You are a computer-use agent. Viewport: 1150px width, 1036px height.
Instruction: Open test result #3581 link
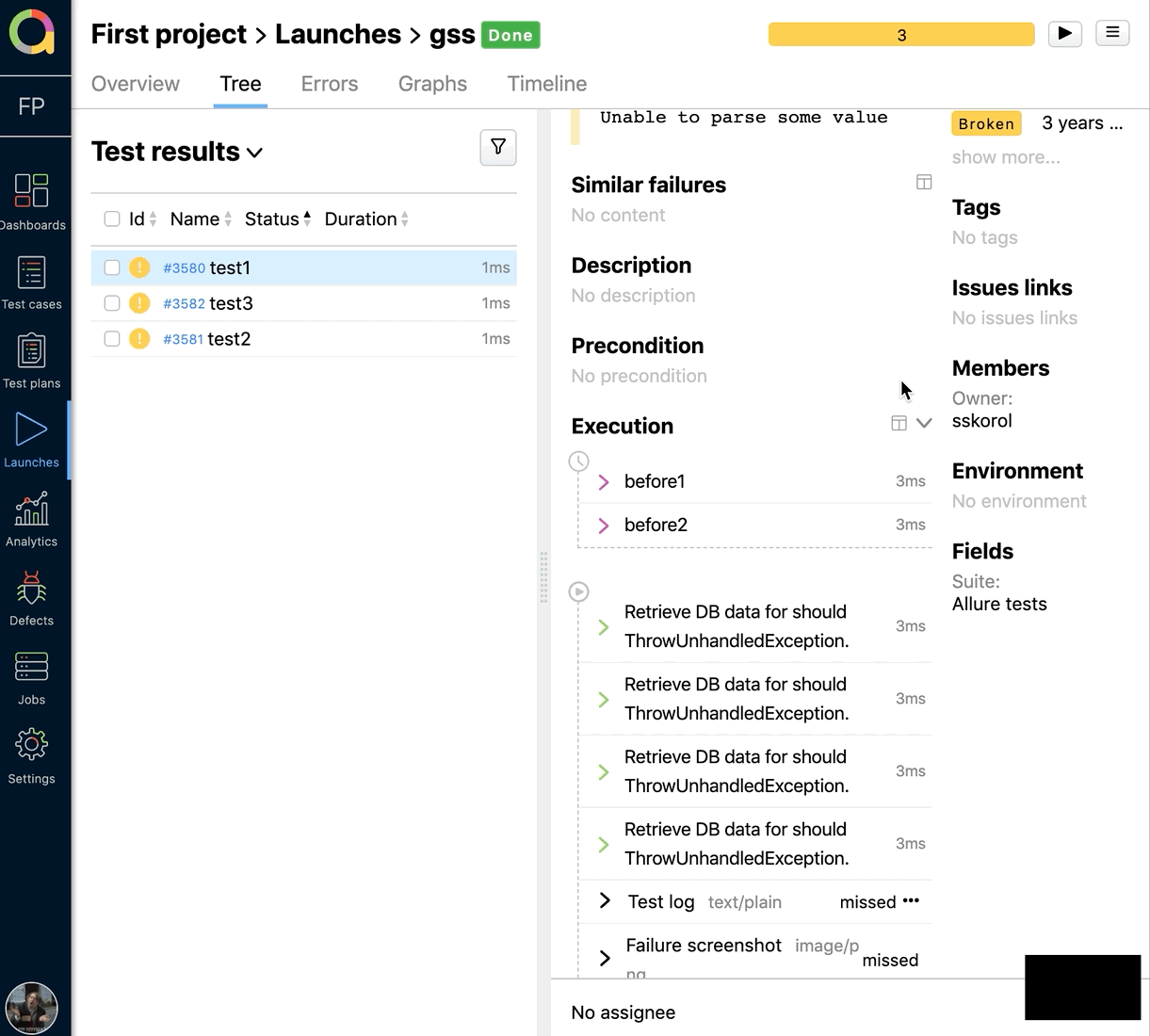(183, 339)
